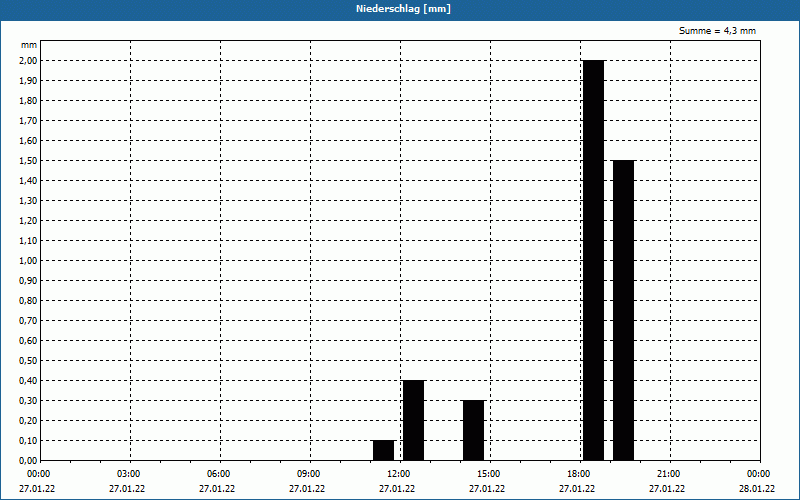Click the 27.01.22 date under 12:00
800x500 pixels.
pos(396,489)
